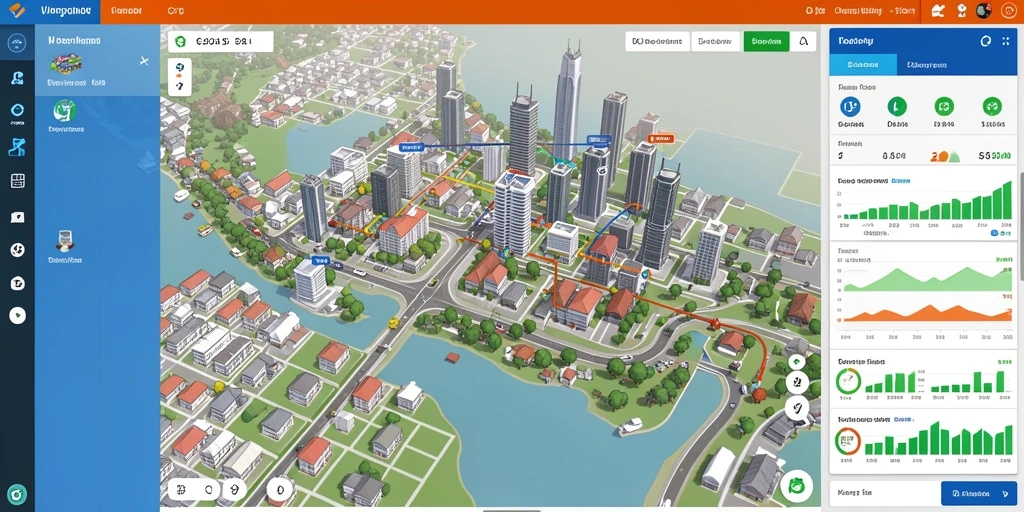The width and height of the screenshot is (1024, 512).
Task: Select the active light-blue tab in right panel
Action: pos(863,65)
